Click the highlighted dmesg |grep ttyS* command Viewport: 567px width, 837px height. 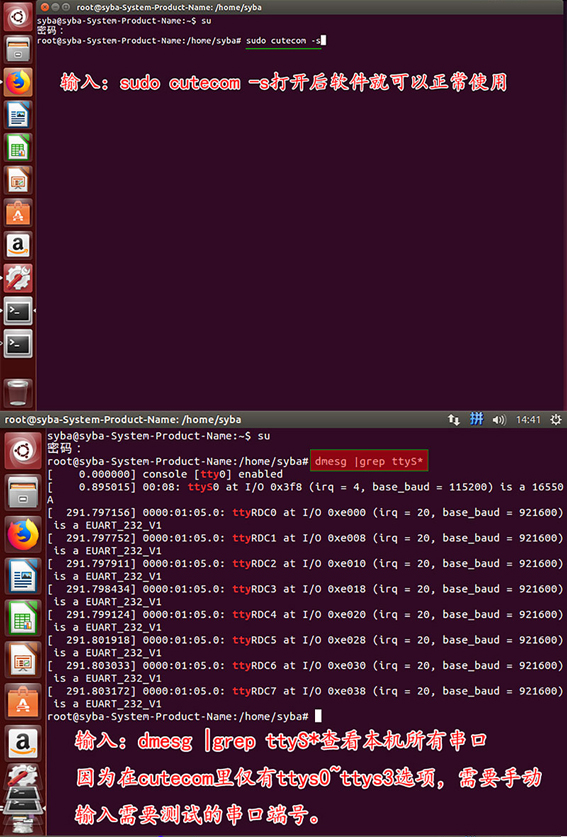click(369, 461)
